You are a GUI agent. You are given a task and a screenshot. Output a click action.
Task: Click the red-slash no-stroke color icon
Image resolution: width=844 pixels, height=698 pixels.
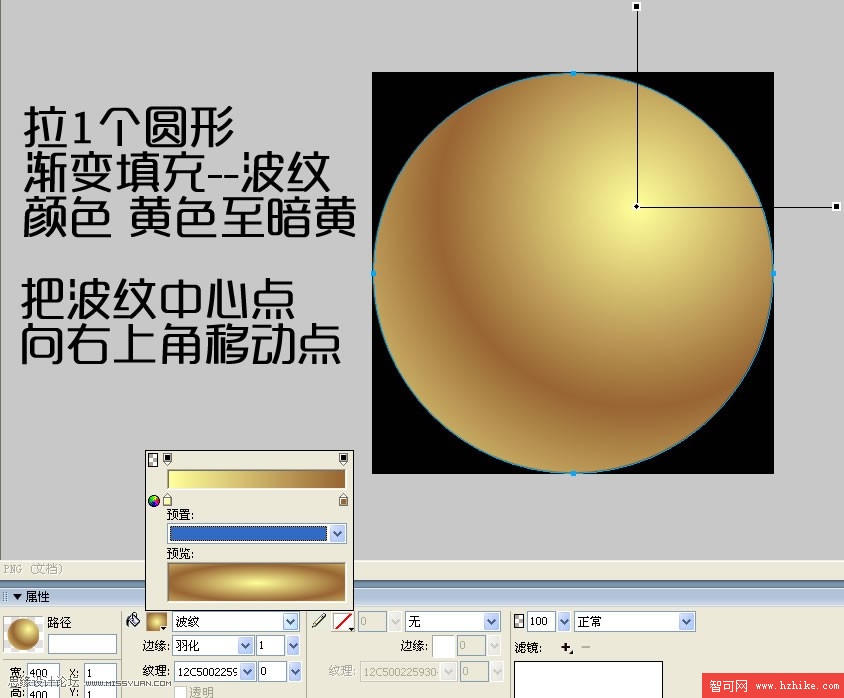(x=343, y=621)
